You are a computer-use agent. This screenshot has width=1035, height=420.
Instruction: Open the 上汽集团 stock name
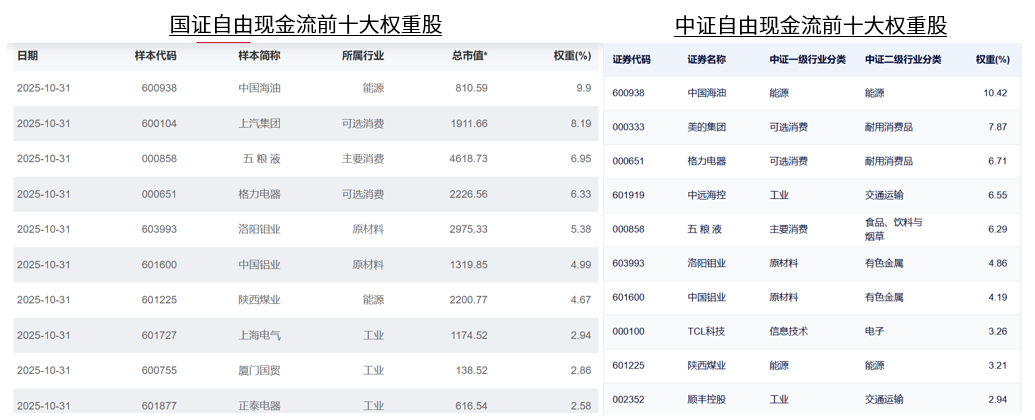pyautogui.click(x=259, y=124)
